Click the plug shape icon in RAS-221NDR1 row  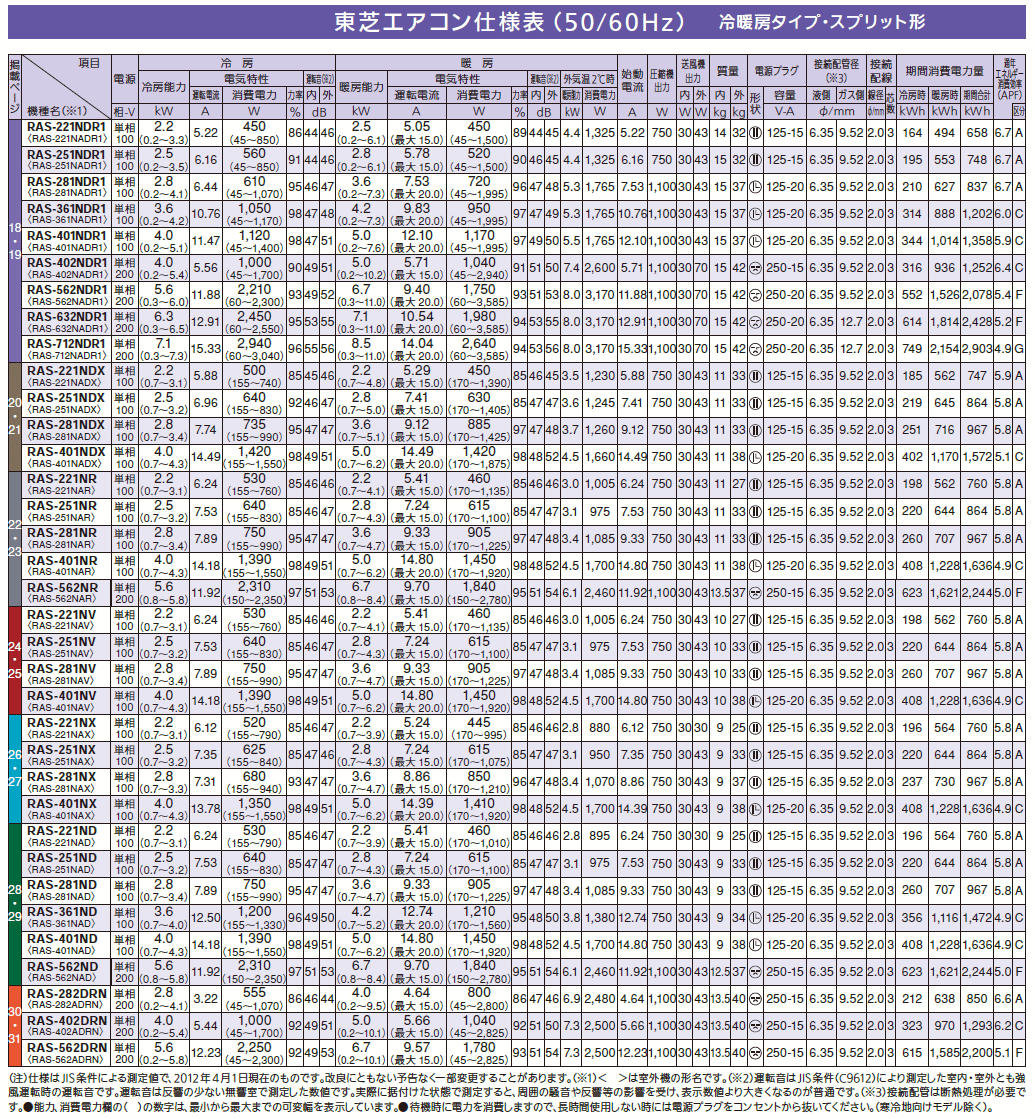755,133
